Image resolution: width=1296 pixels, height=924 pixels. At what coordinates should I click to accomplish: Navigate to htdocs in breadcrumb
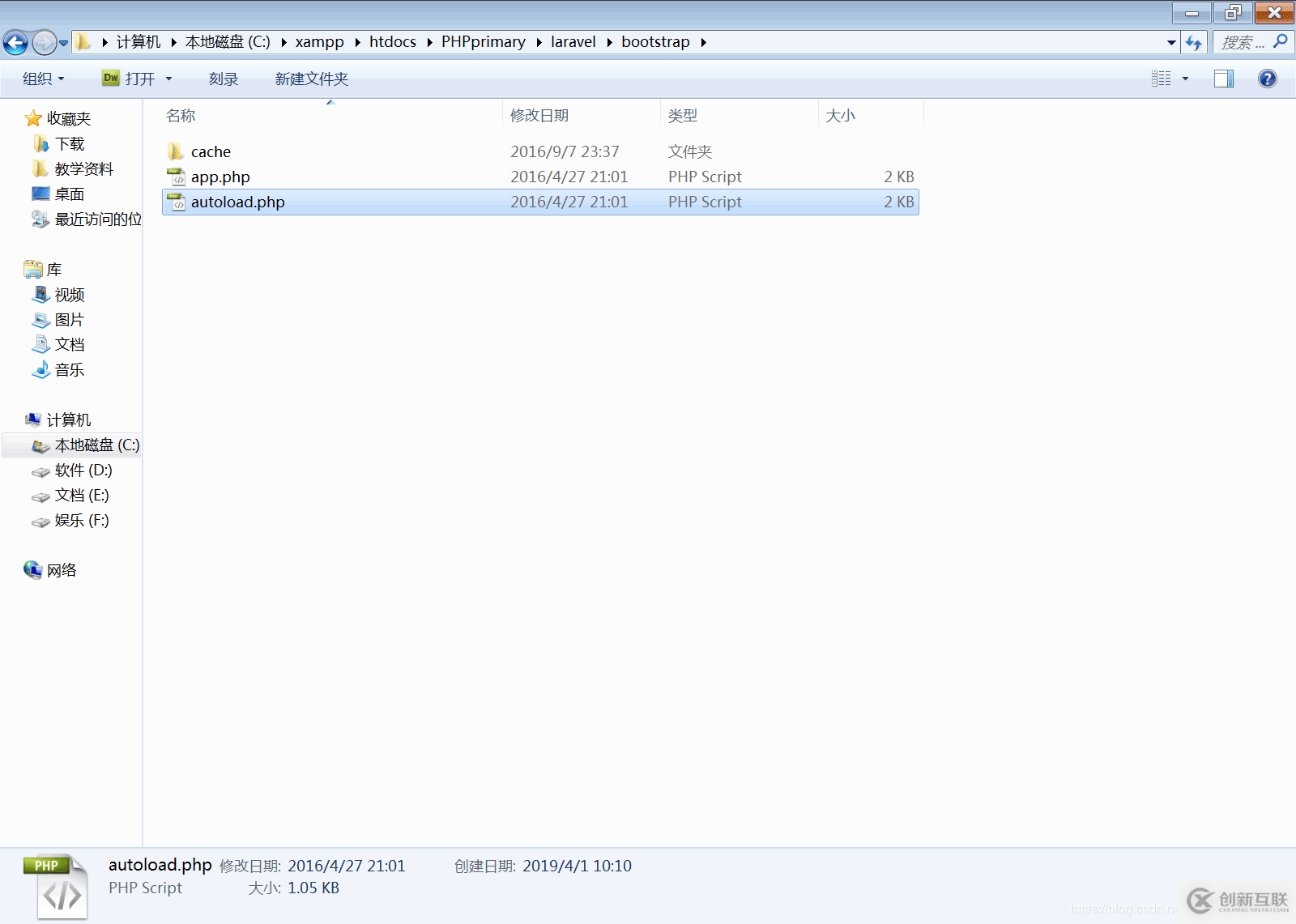click(393, 41)
